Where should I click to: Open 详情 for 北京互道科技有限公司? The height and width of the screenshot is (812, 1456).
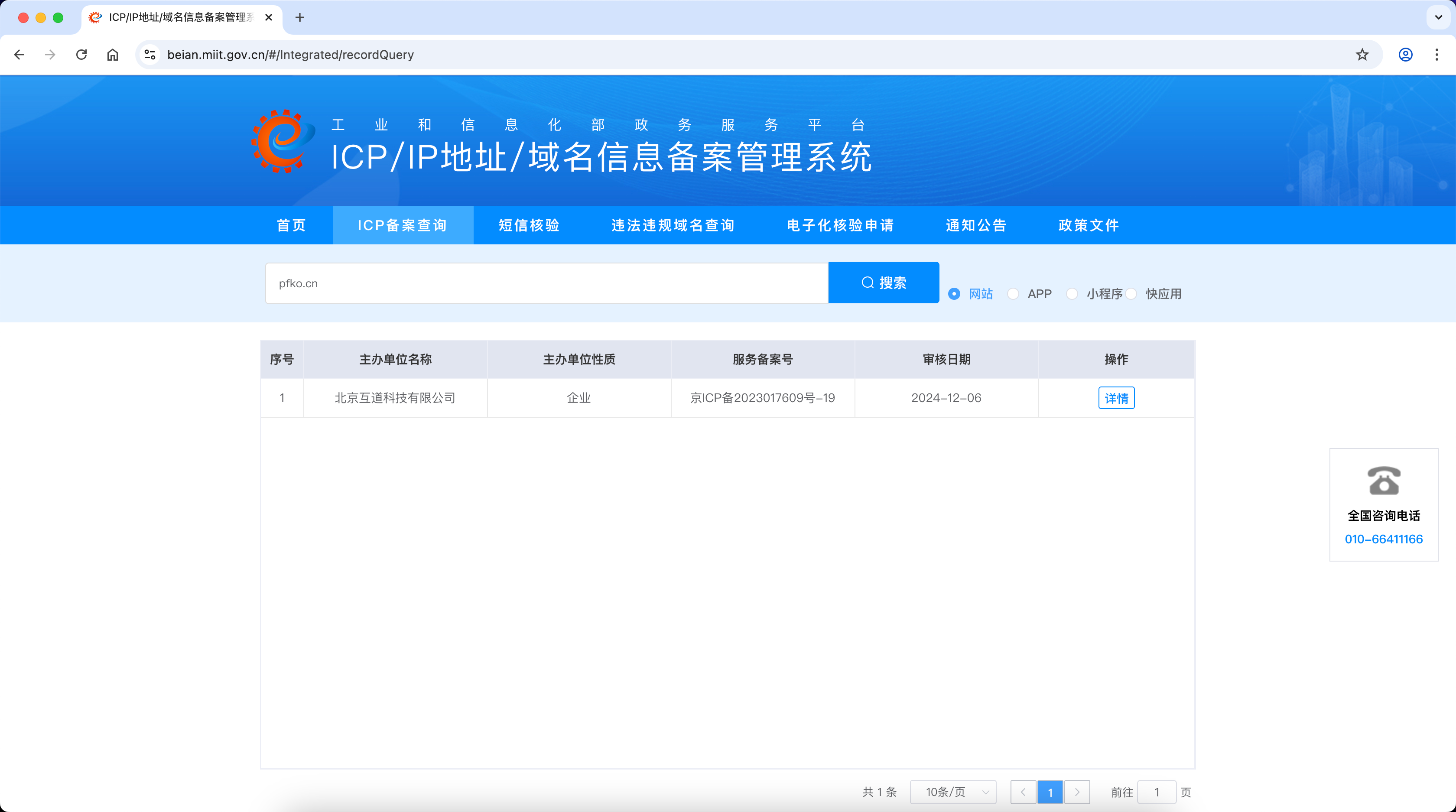[x=1116, y=398]
